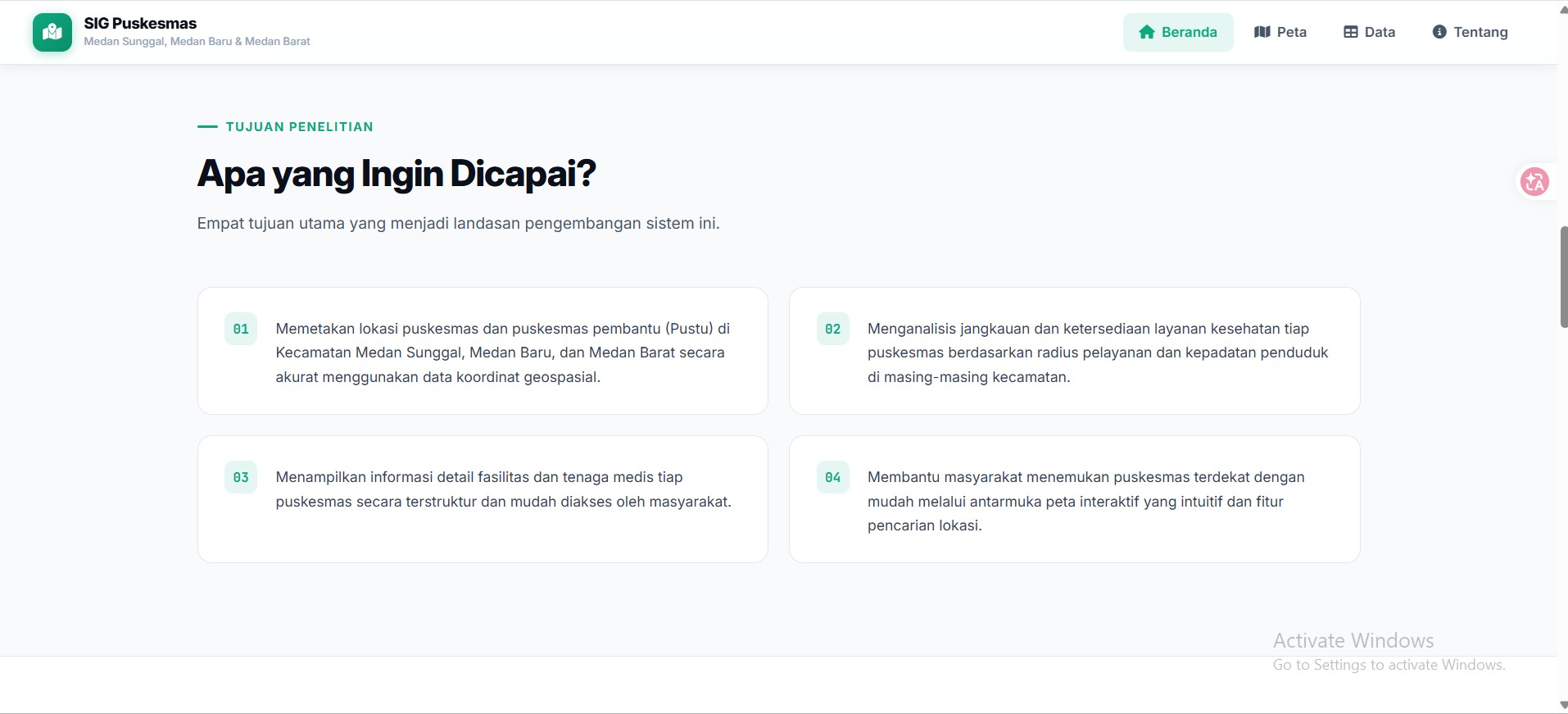Click the home icon in Beranda tab
This screenshot has height=714, width=1568.
coord(1147,32)
